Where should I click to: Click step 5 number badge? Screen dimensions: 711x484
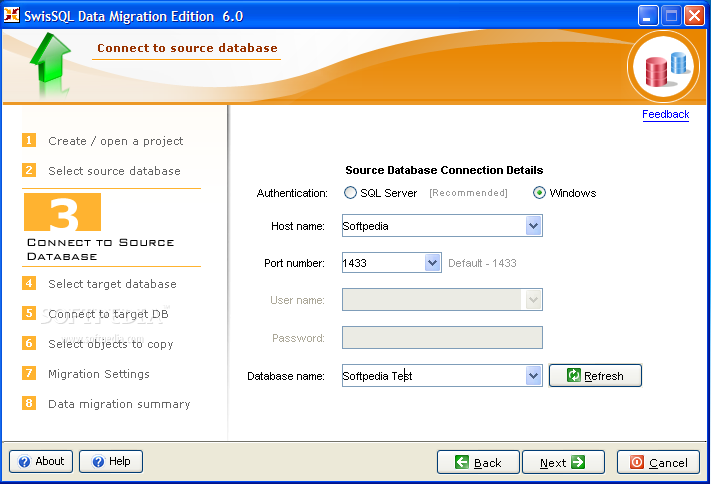29,313
